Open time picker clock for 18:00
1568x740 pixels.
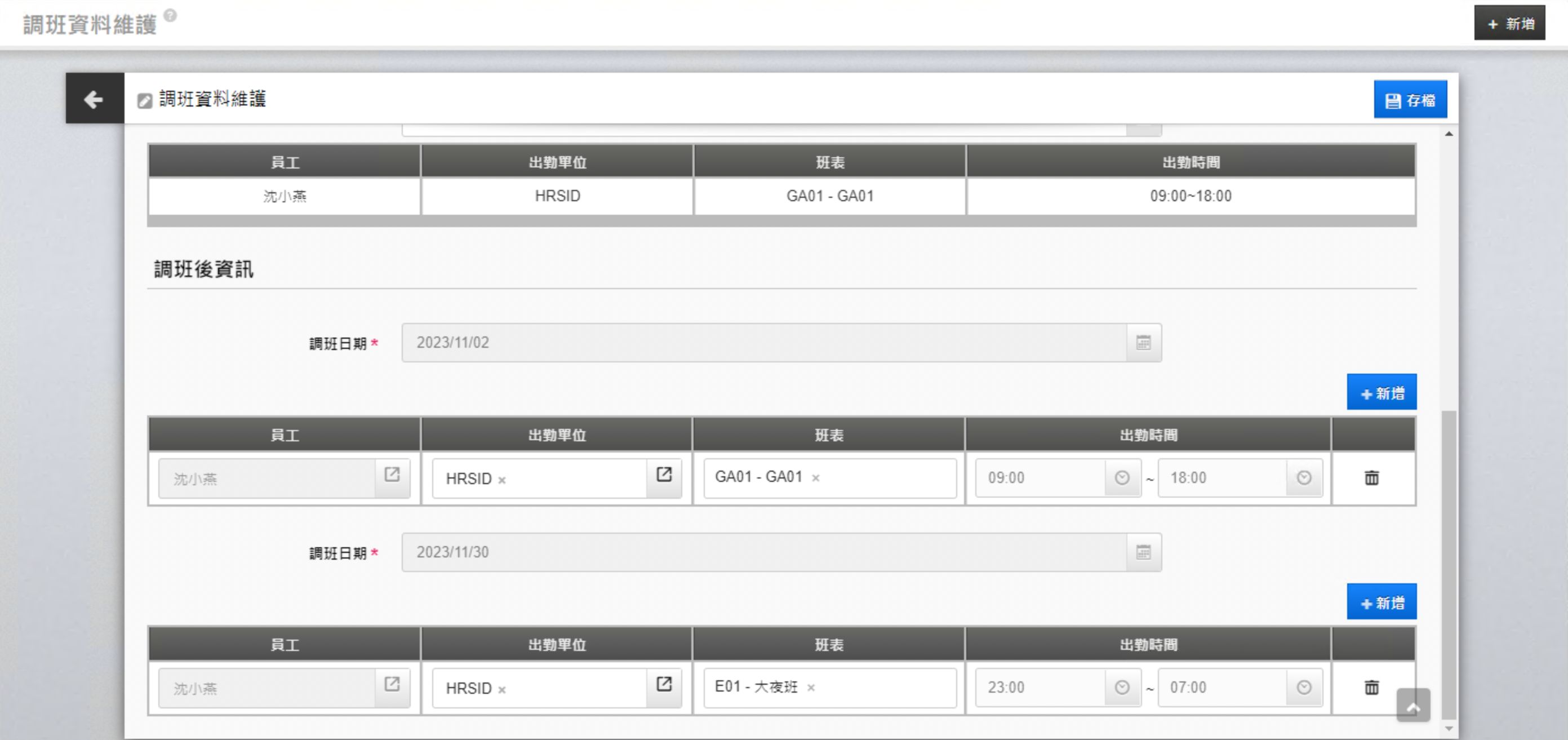click(x=1304, y=478)
